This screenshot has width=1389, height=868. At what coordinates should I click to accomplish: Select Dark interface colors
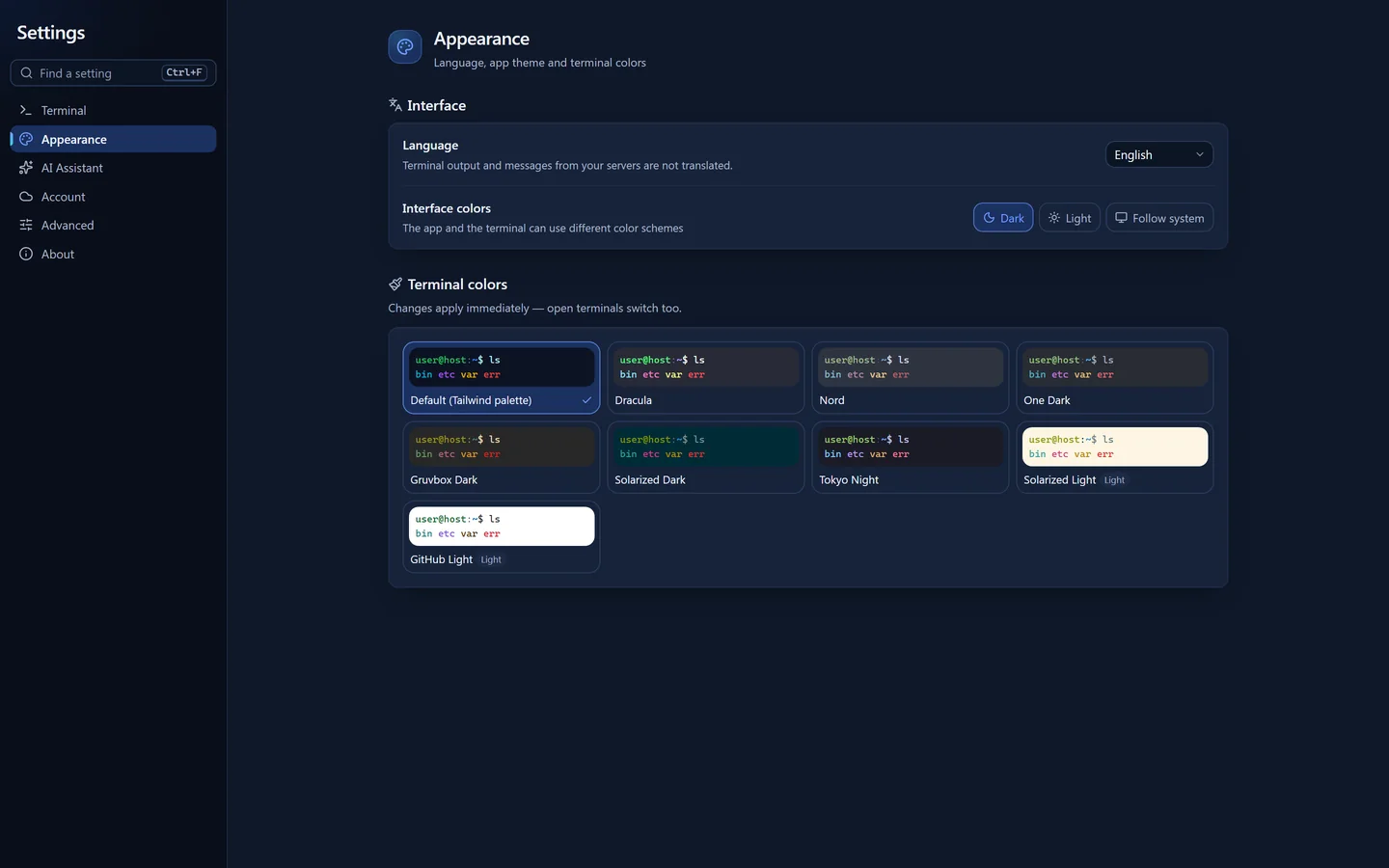point(1003,218)
